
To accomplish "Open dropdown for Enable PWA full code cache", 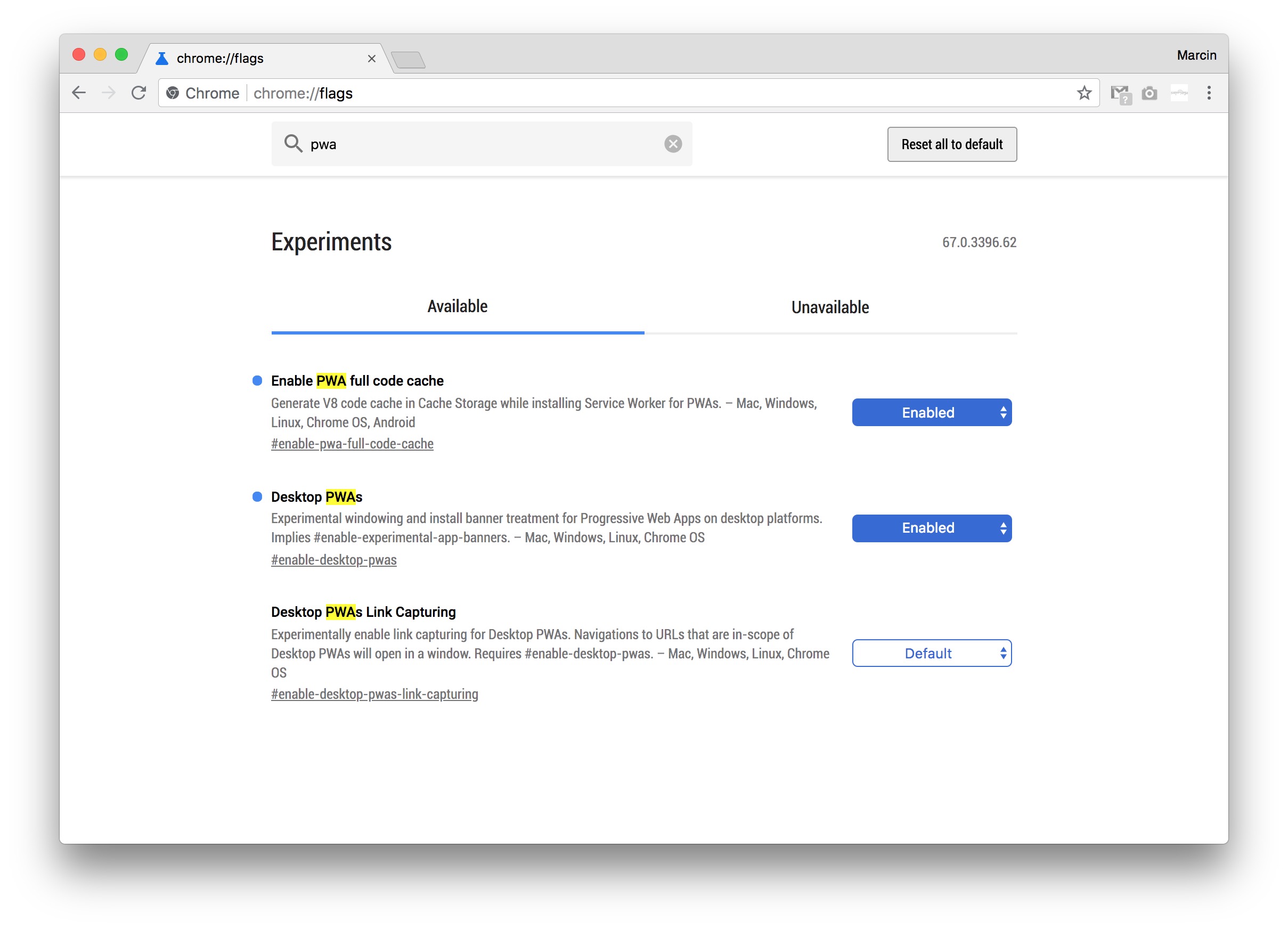I will pyautogui.click(x=931, y=412).
